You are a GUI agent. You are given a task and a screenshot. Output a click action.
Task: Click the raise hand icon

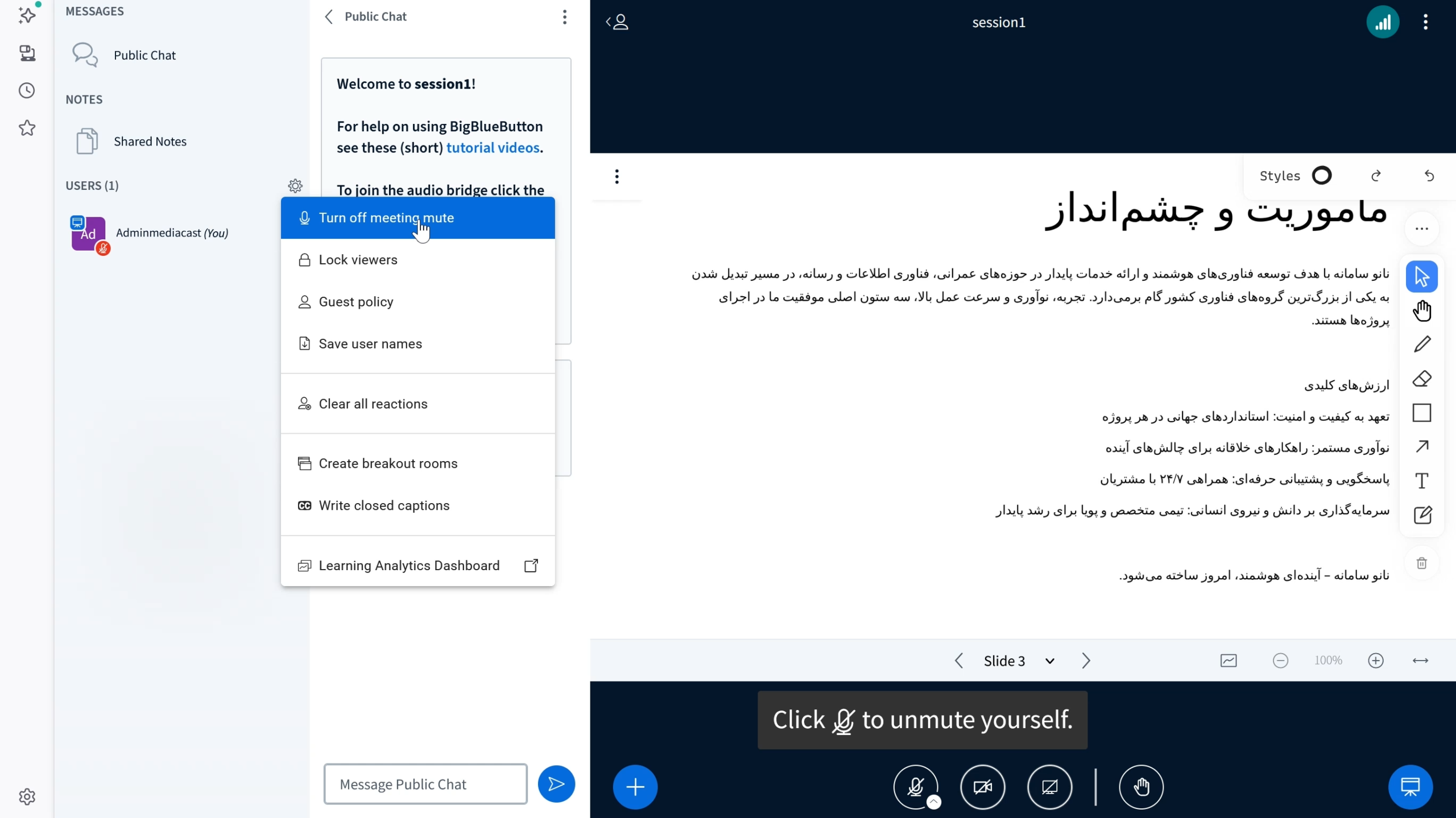point(1141,787)
